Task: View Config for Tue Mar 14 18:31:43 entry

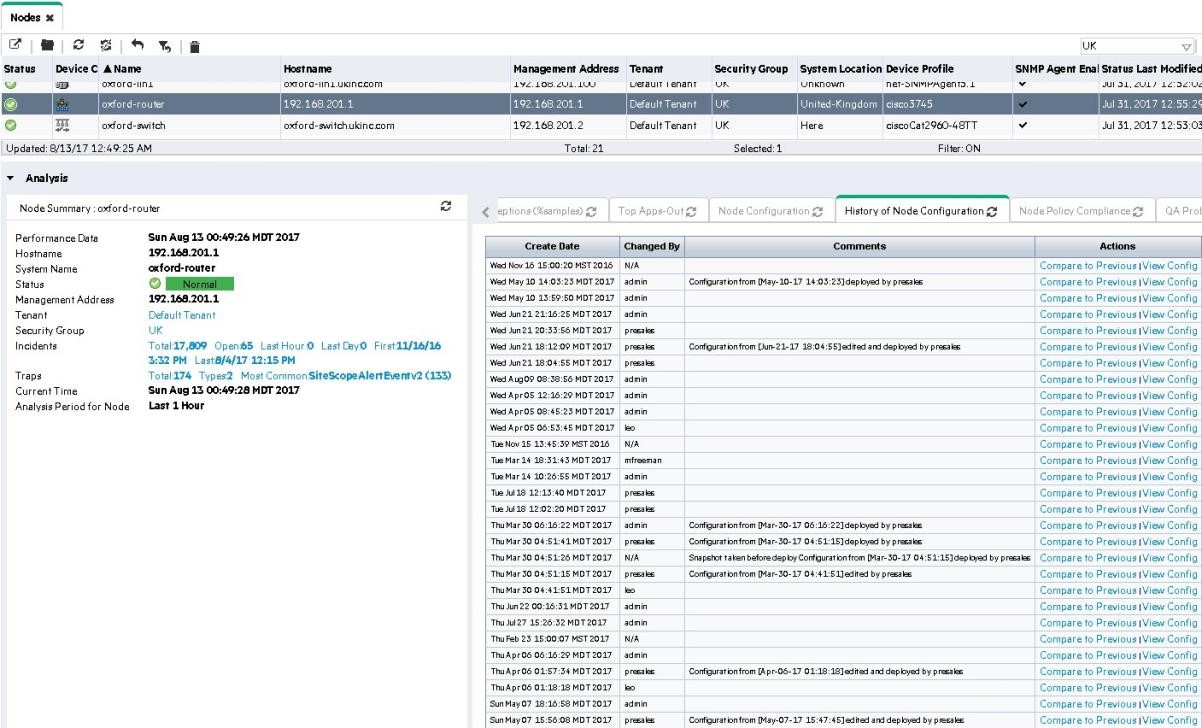Action: pyautogui.click(x=1169, y=461)
